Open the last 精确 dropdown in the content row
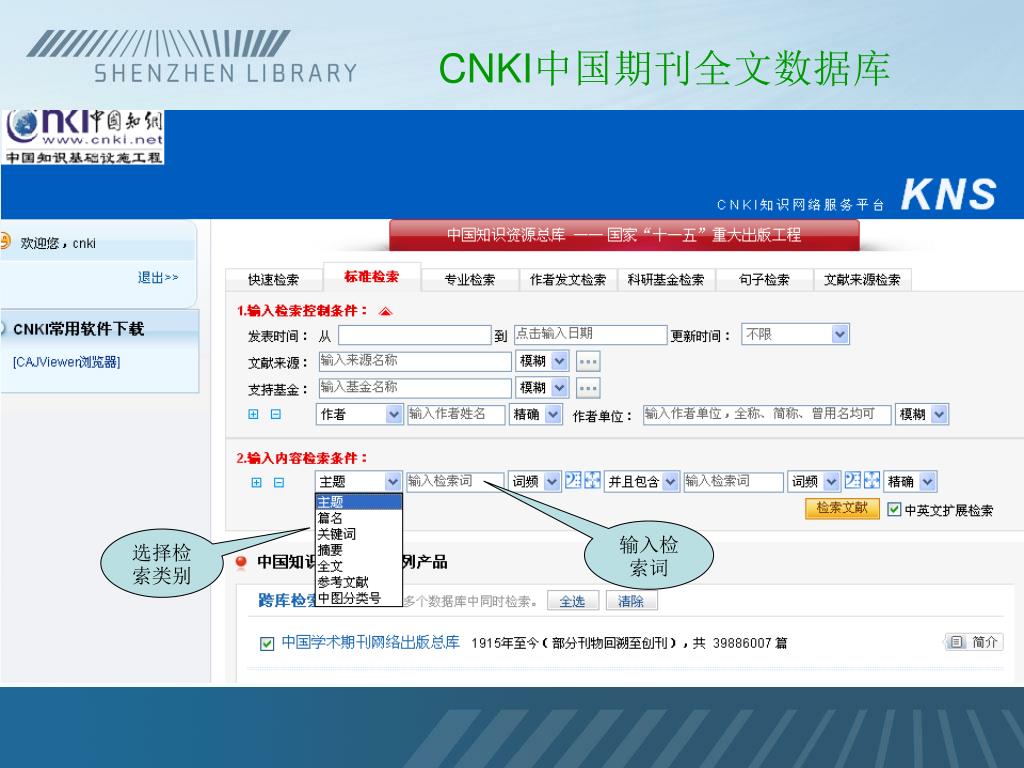This screenshot has height=768, width=1024. coord(910,481)
